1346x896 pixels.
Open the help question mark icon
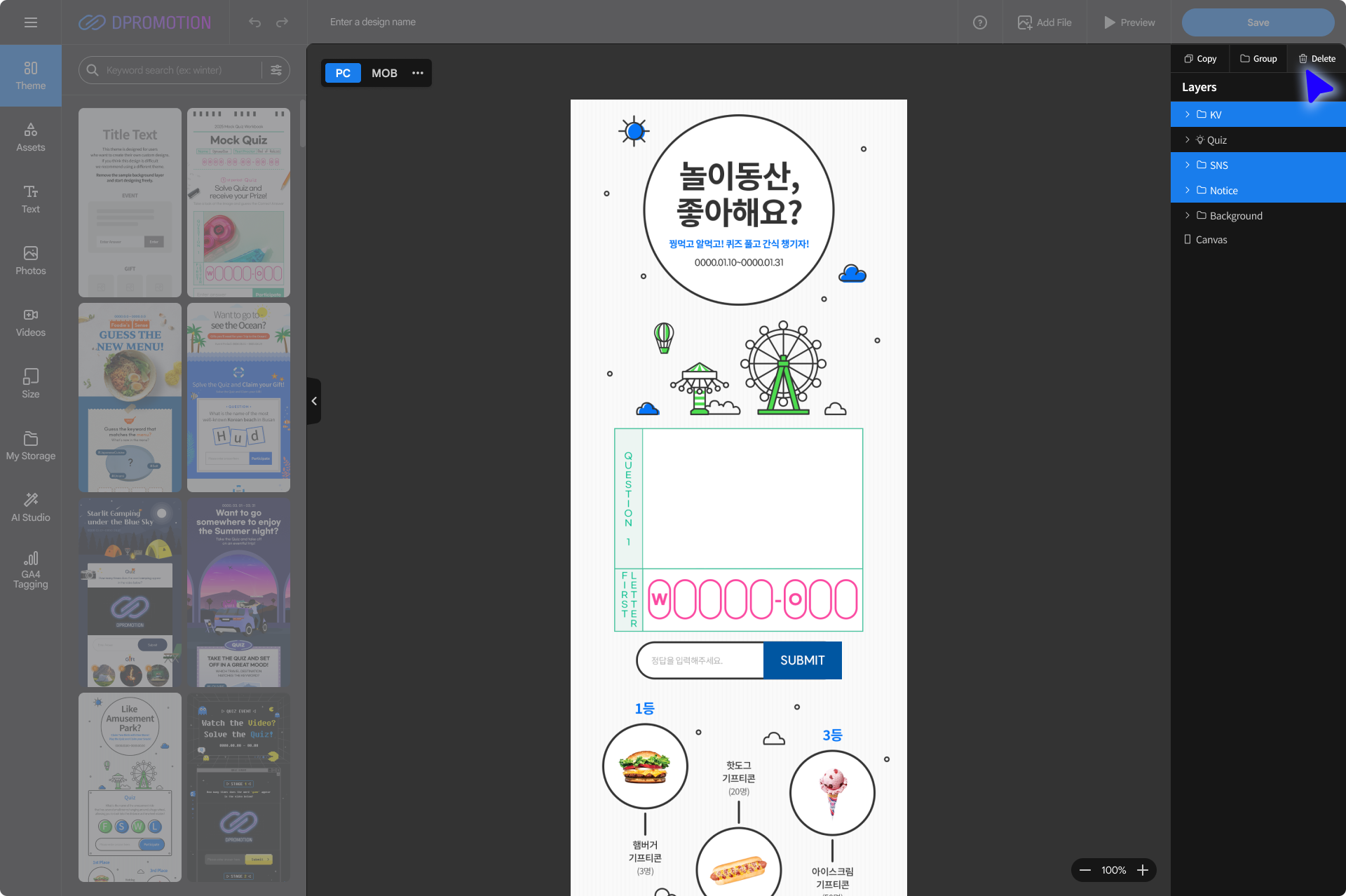(980, 22)
